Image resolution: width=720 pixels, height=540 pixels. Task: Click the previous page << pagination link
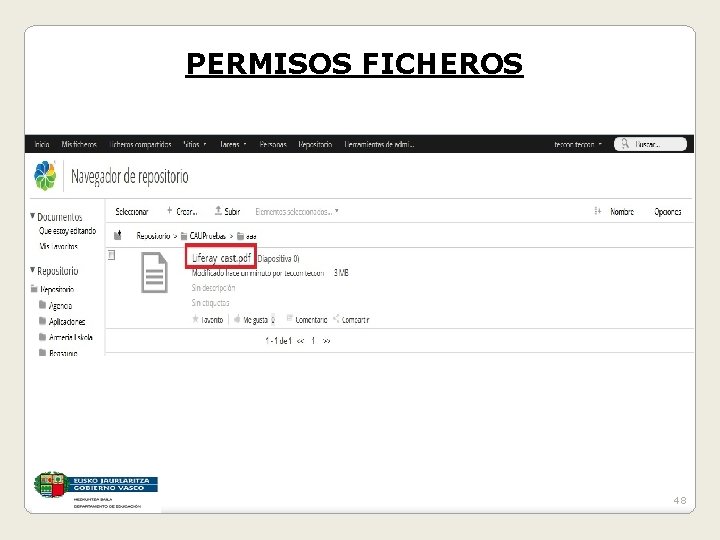pyautogui.click(x=300, y=341)
